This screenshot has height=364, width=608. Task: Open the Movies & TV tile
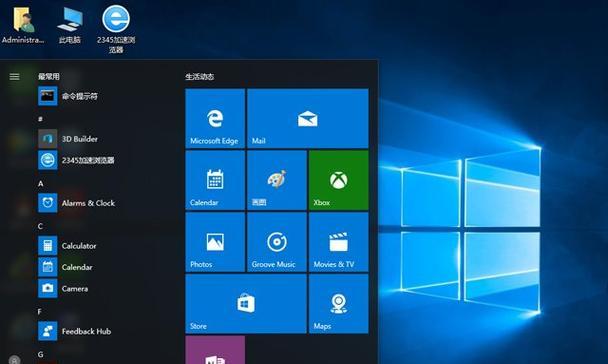[x=339, y=242]
